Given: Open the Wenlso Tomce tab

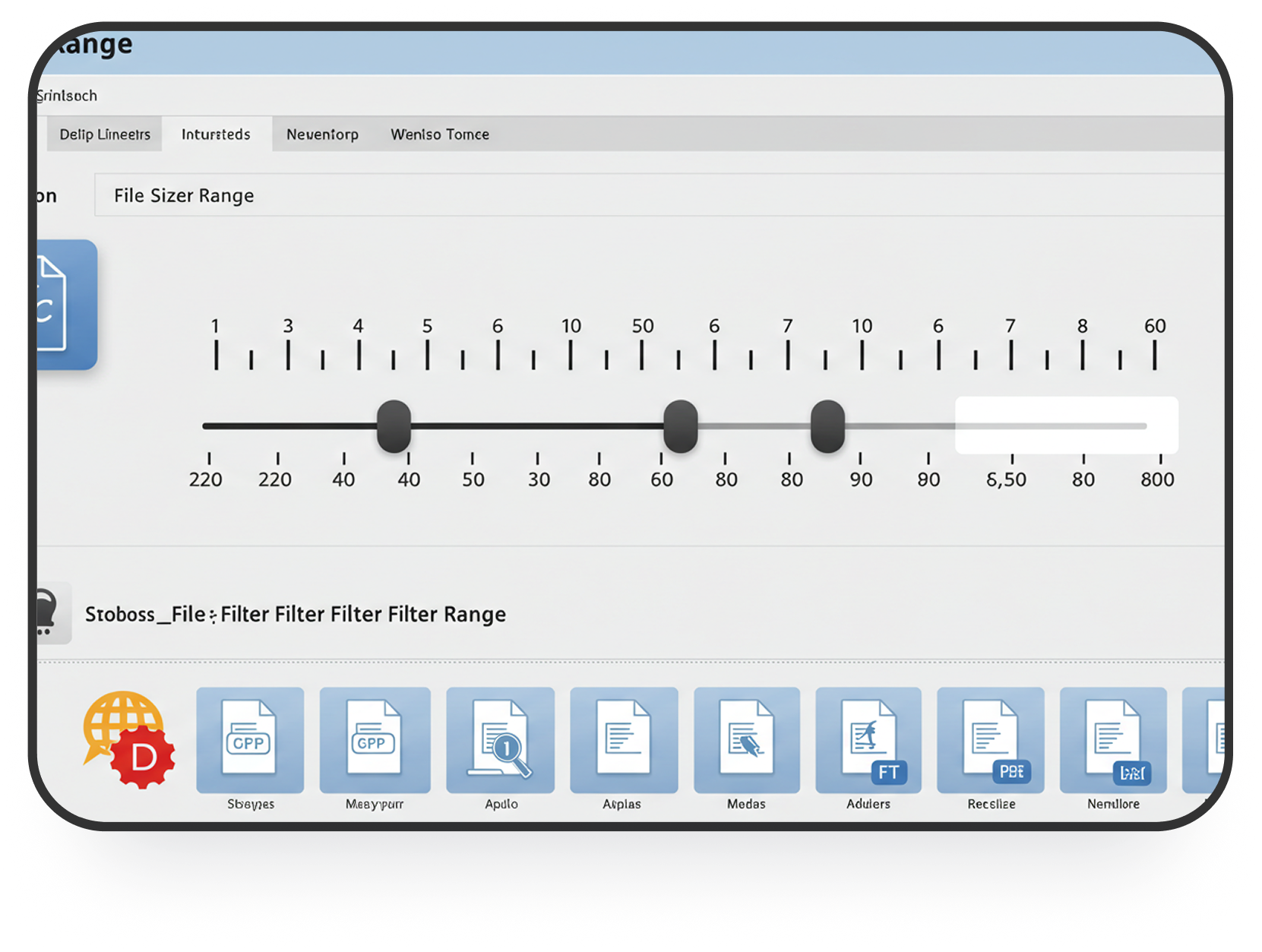Looking at the screenshot, I should pyautogui.click(x=439, y=134).
